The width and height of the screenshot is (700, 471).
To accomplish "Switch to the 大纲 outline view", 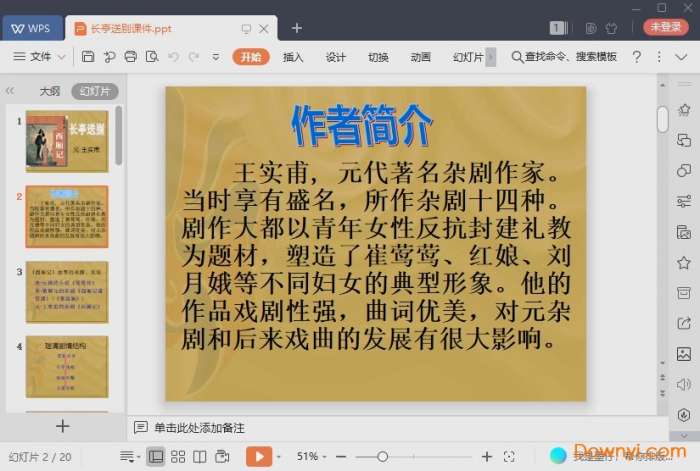I will 49,92.
